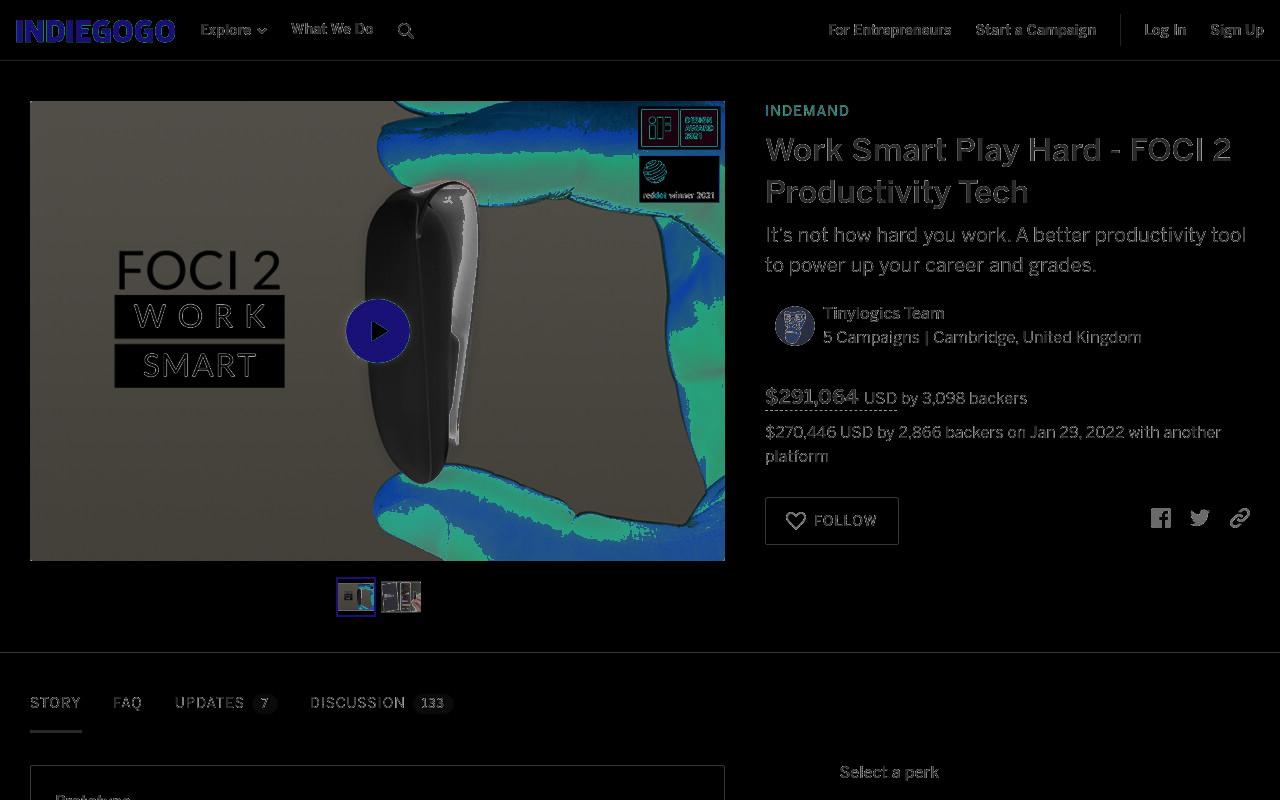Click the campaign title 'Work Smart Play Hard'
Viewport: 1280px width, 800px height.
(998, 170)
